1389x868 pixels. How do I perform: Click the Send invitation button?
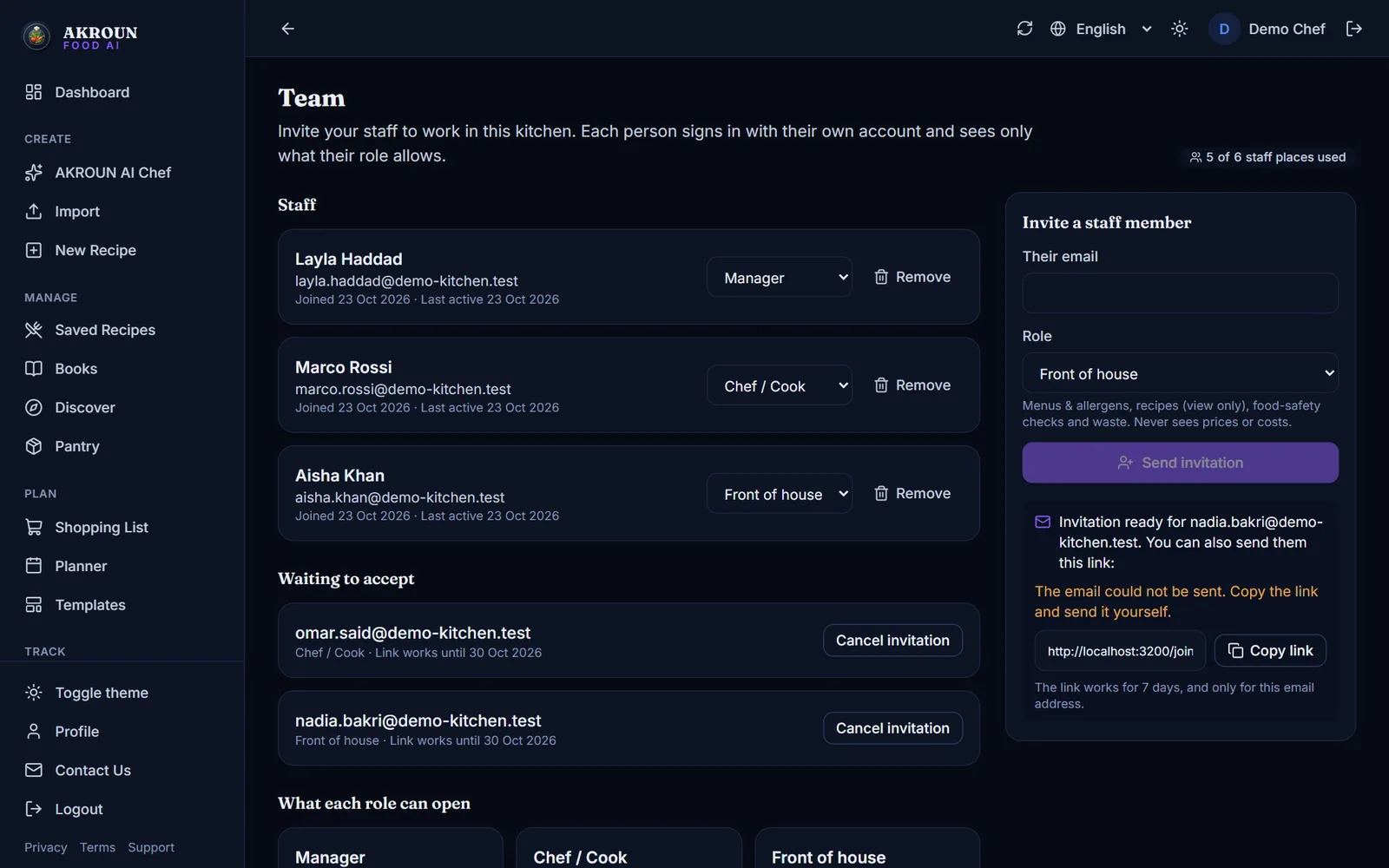[x=1181, y=463]
